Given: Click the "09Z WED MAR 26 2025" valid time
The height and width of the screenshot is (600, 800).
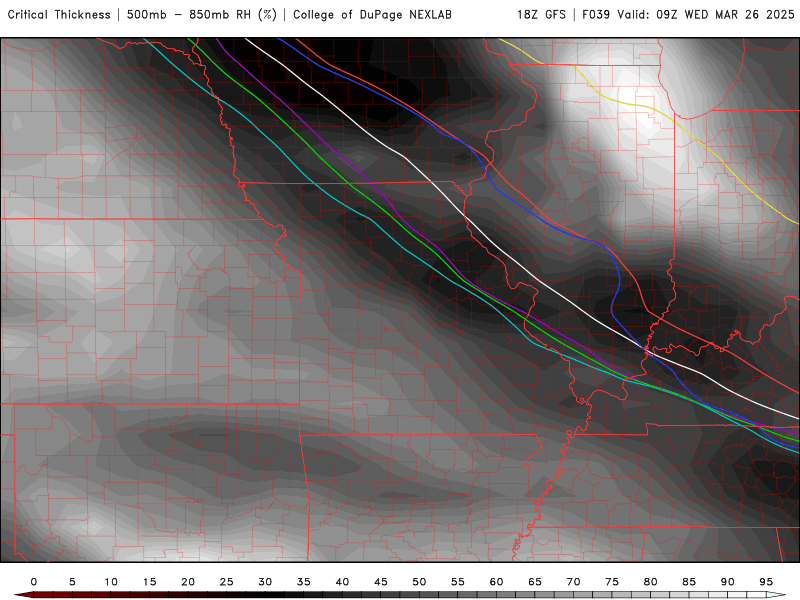Looking at the screenshot, I should click(x=726, y=15).
